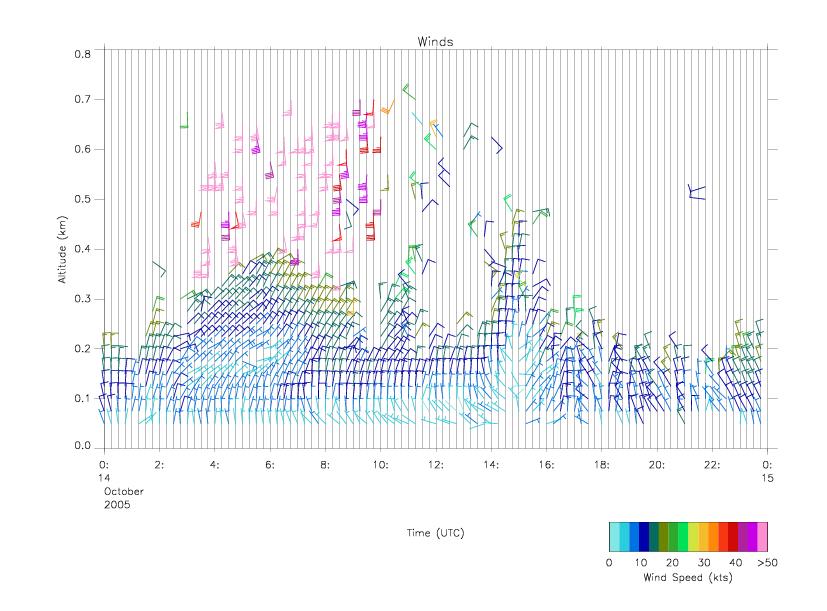Select the 0.0 altitude tick label

(x=82, y=446)
